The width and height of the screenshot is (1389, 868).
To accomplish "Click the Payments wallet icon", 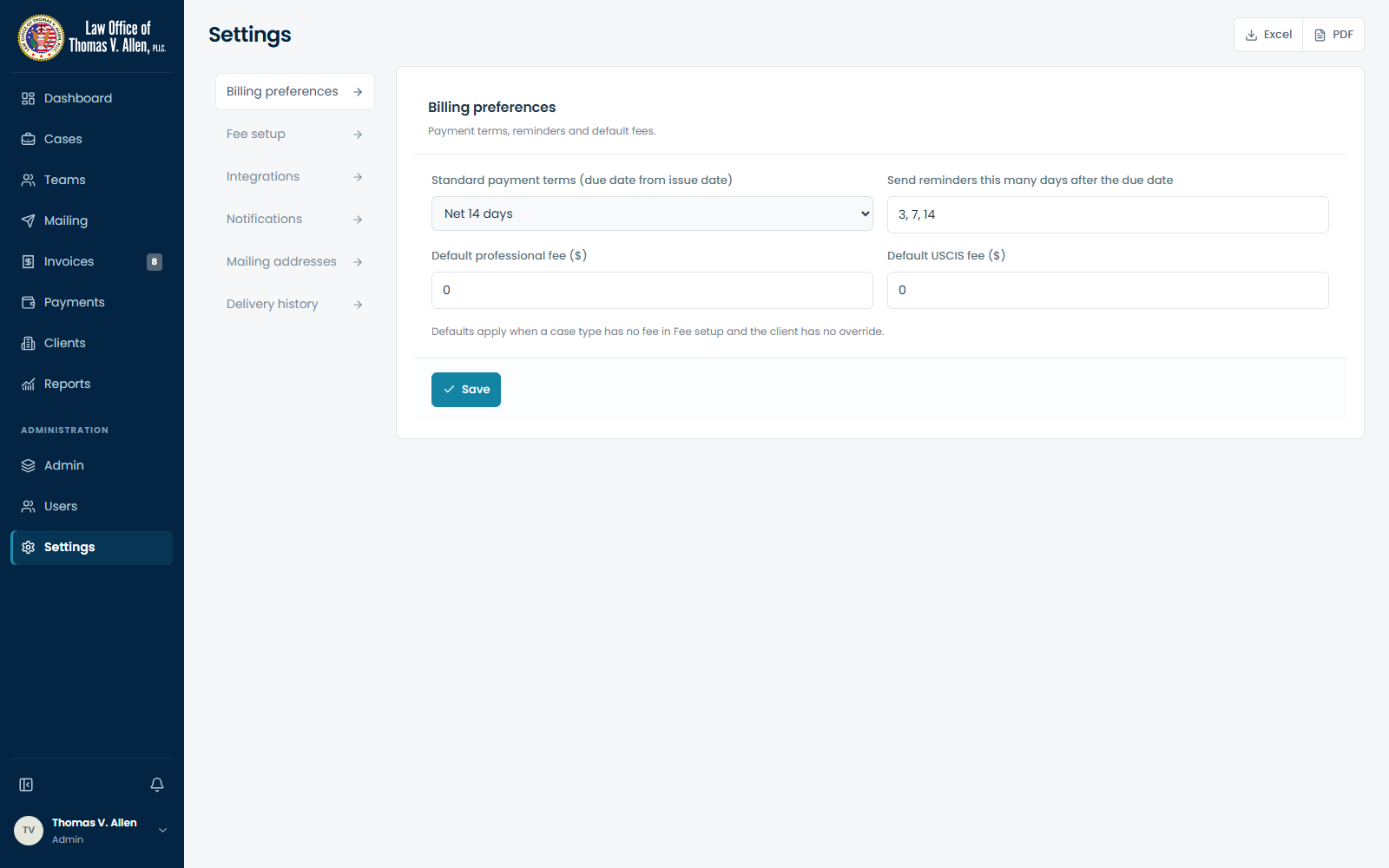I will (28, 302).
